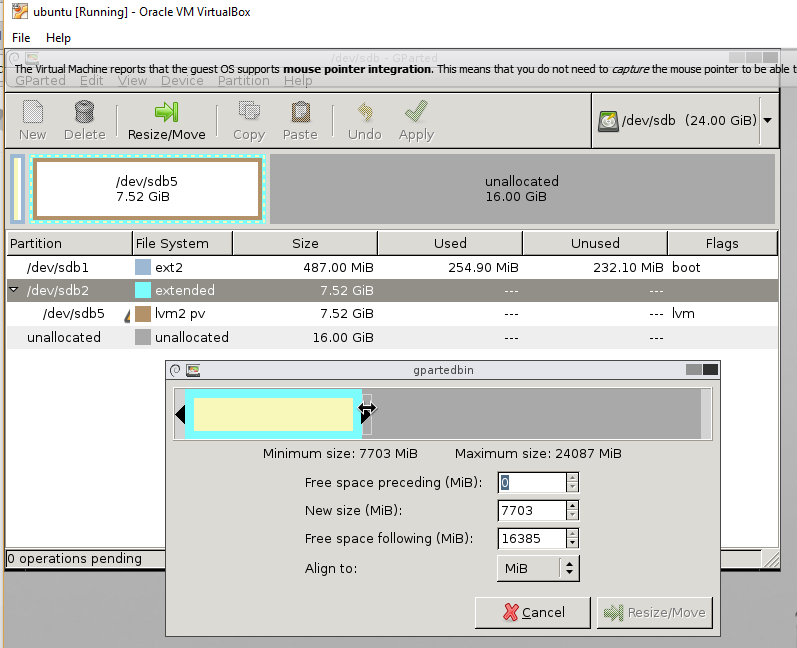This screenshot has width=797, height=648.
Task: Click the hard disk icon beside /dev/sdb
Action: (608, 121)
